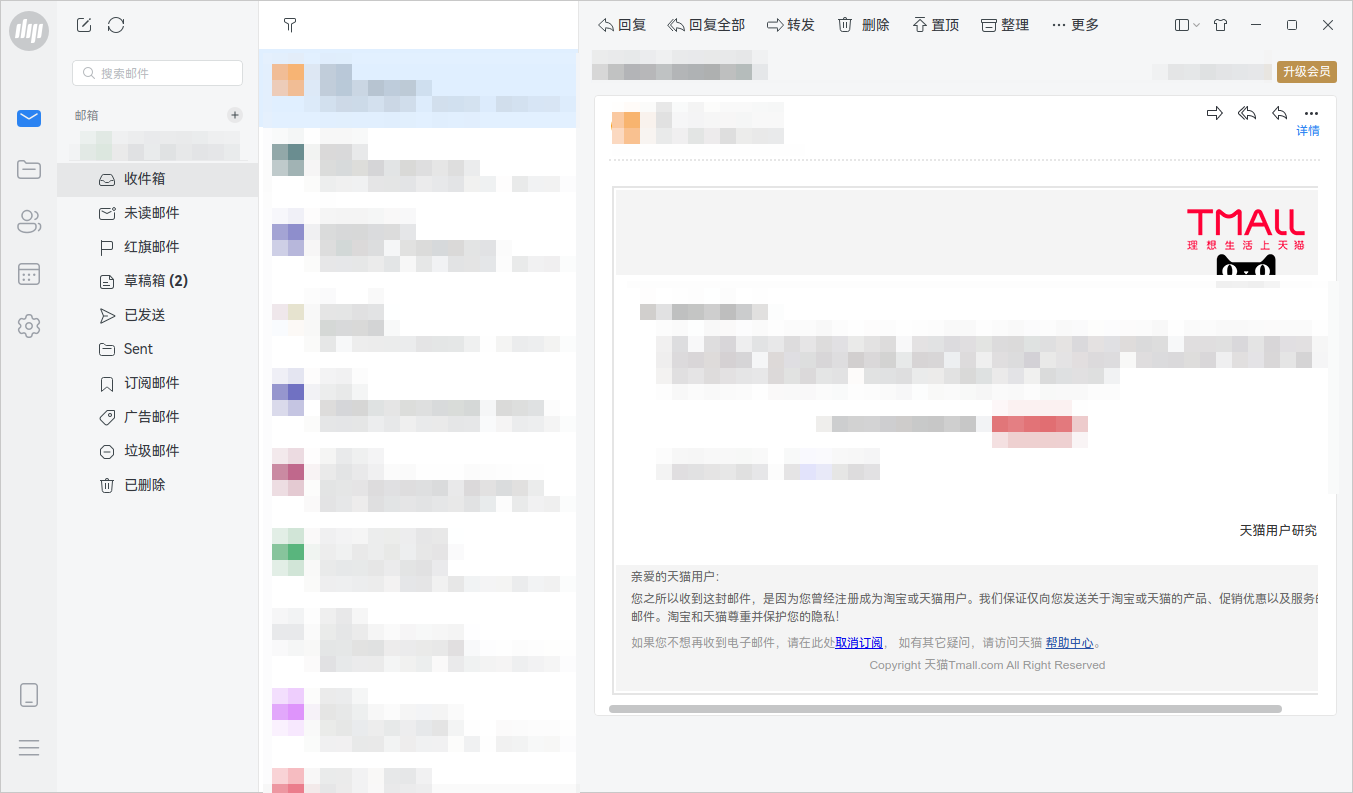Open the hamburger menu at bottom left
The width and height of the screenshot is (1353, 793).
(x=29, y=747)
